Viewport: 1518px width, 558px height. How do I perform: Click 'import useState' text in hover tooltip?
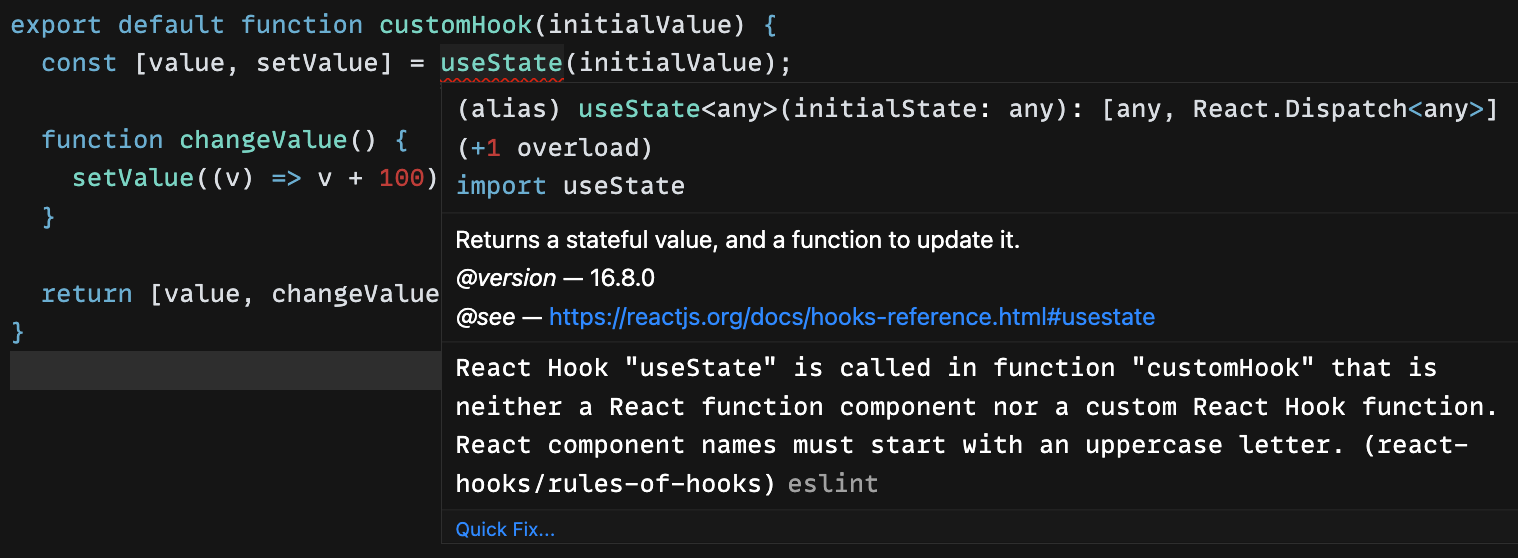point(570,186)
